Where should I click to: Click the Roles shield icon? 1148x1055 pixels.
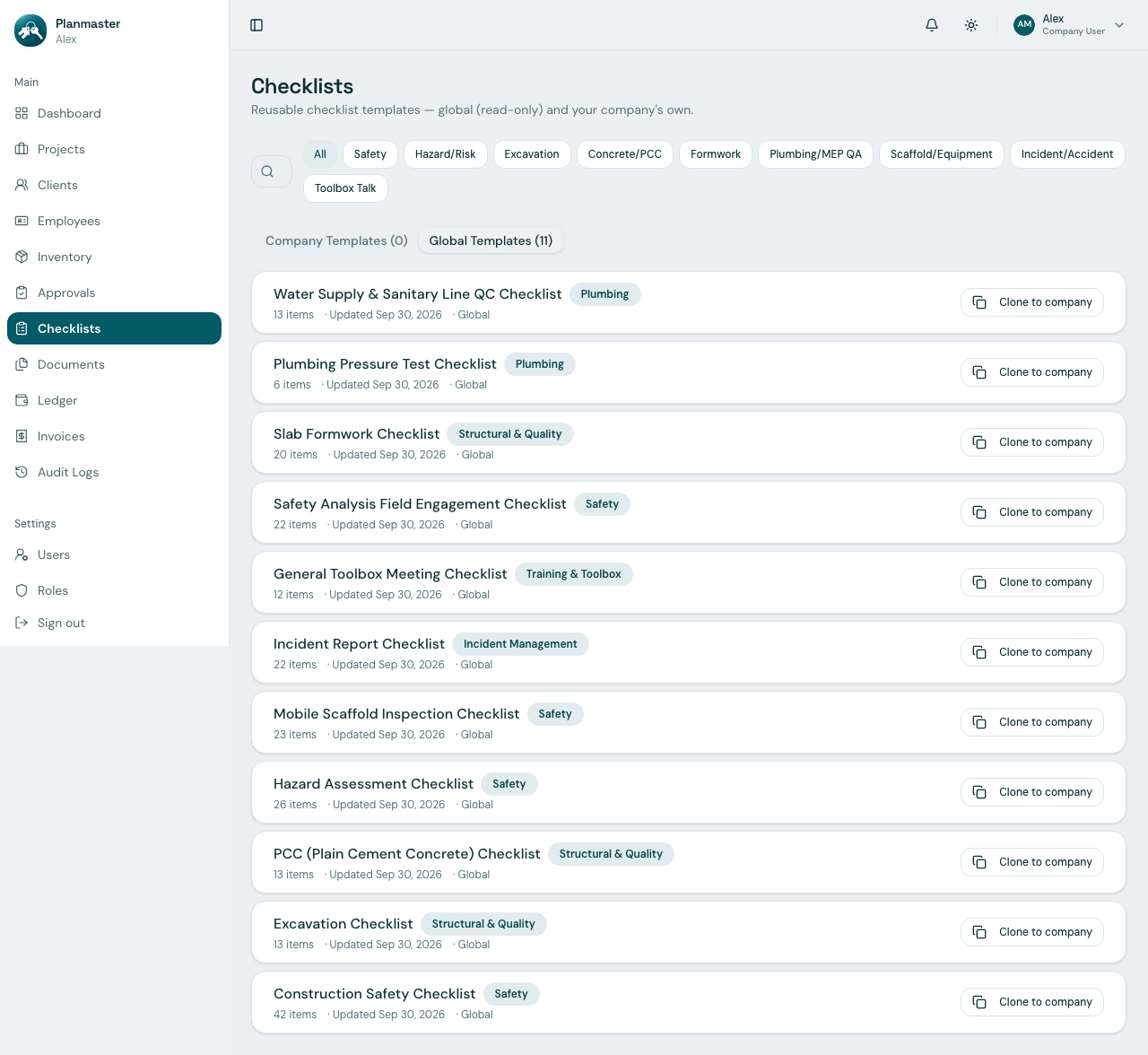pyautogui.click(x=22, y=590)
